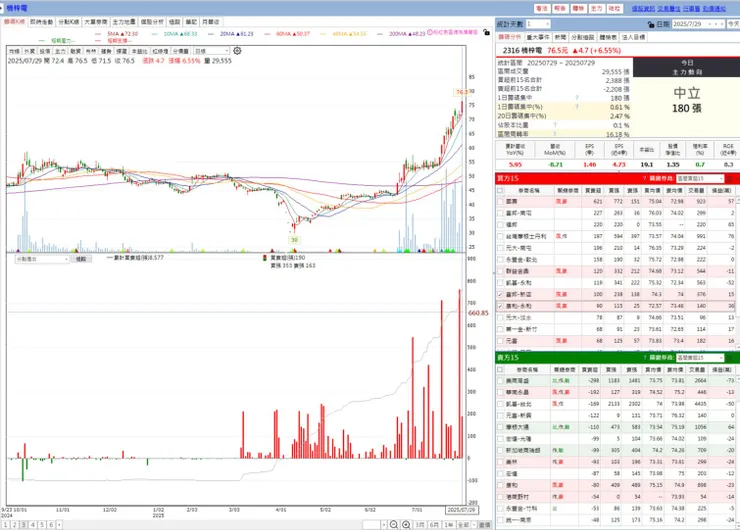Screen dimensions: 740x530
Task: Zoom in the chart with plus magnifier
Action: 406,524
